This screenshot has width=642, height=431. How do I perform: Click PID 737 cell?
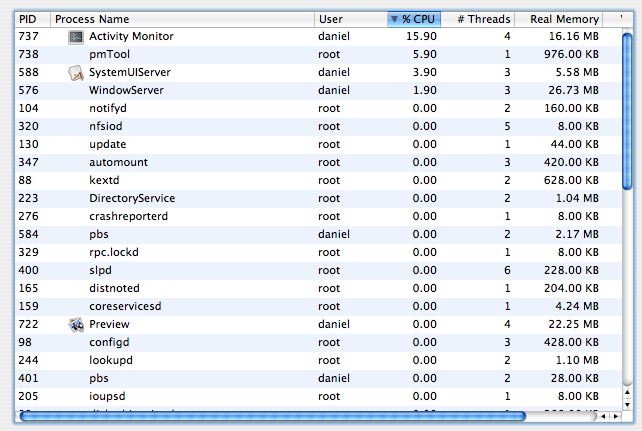click(x=28, y=36)
